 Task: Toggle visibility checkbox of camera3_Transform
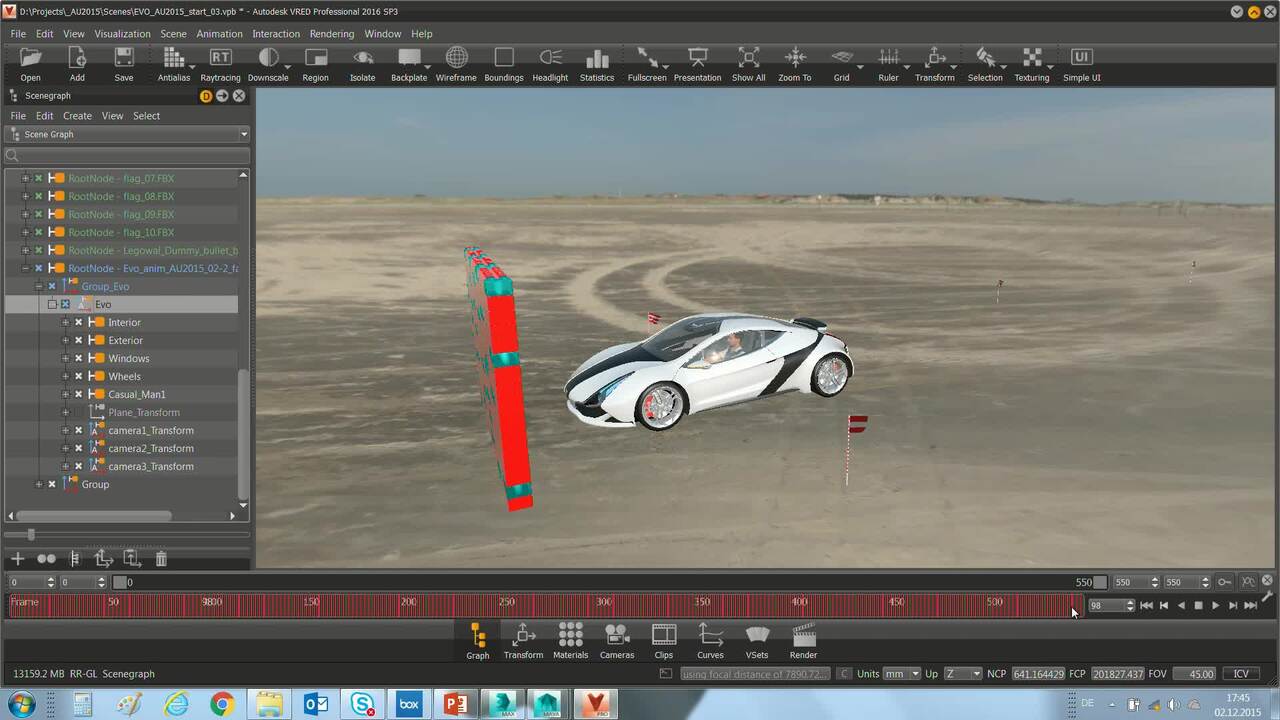pos(79,466)
